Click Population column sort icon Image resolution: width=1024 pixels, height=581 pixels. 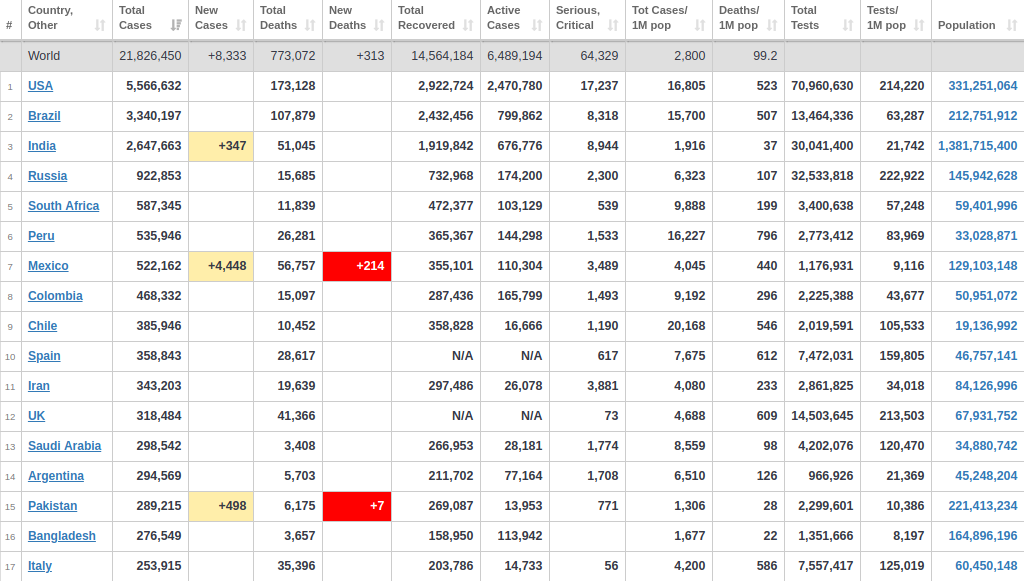click(x=1012, y=25)
